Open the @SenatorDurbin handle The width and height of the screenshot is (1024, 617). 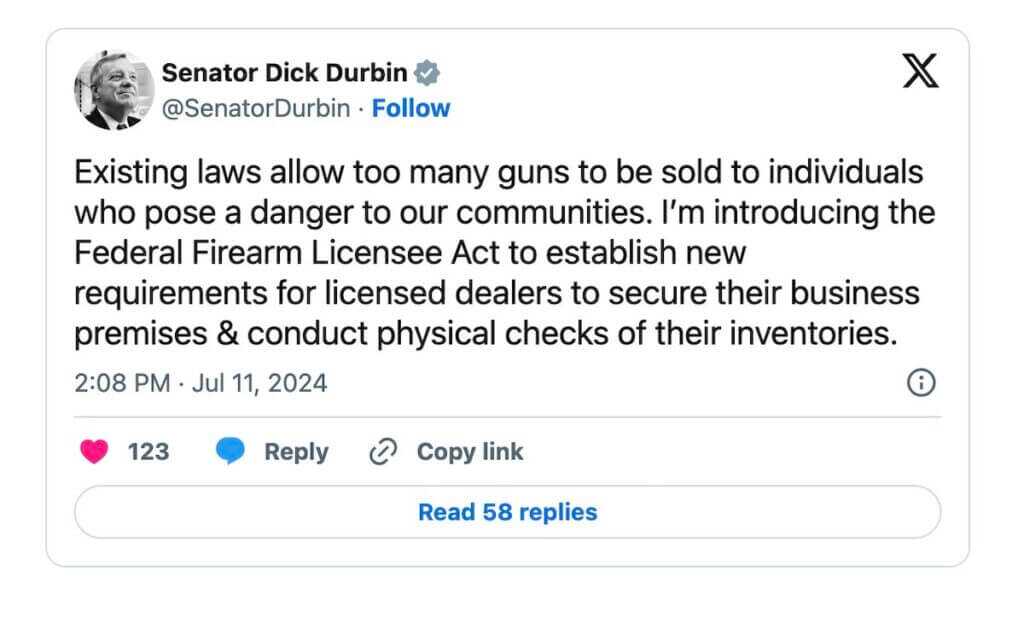(256, 108)
